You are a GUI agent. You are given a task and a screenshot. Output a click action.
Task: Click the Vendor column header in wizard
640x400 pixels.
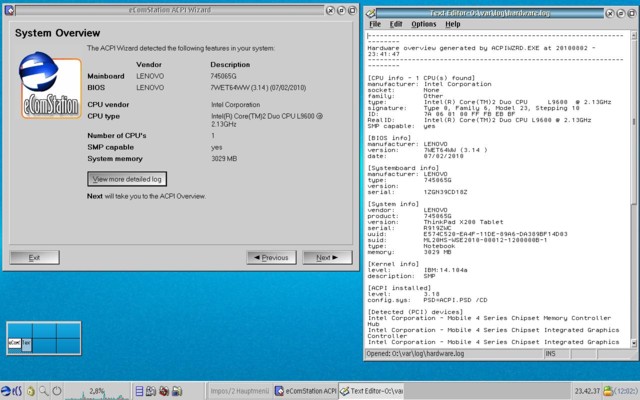(149, 64)
